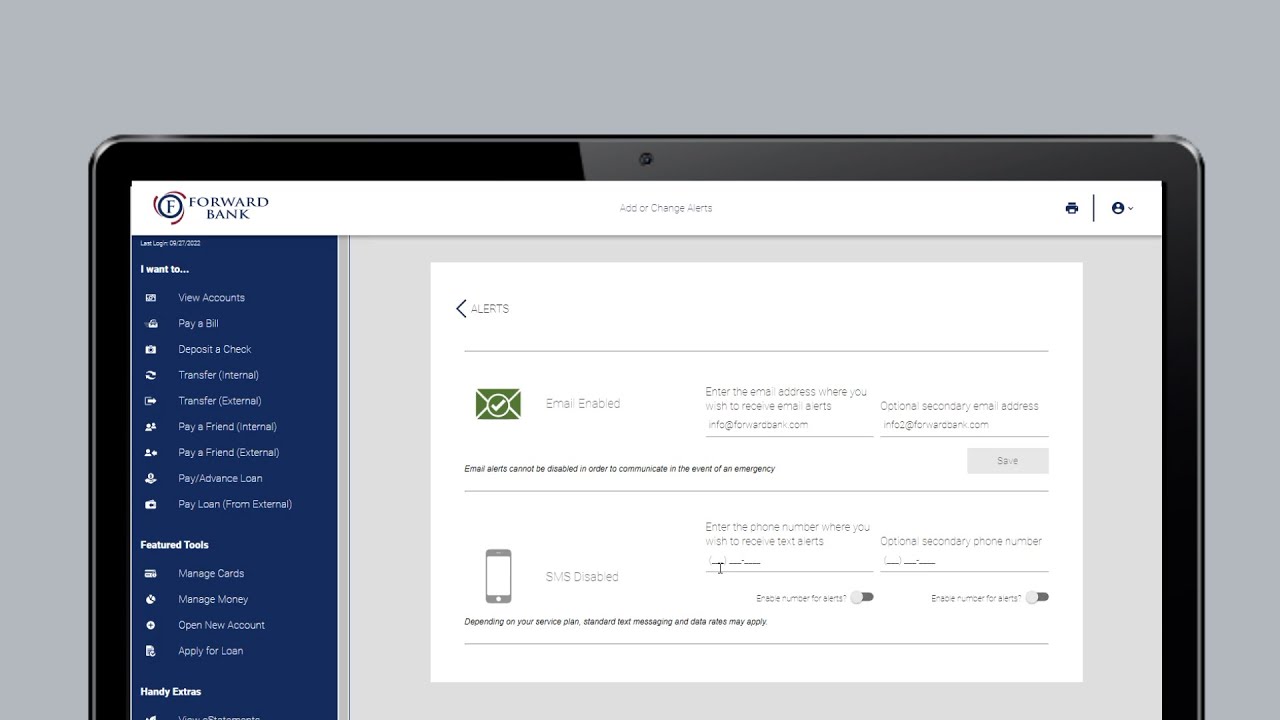Click the Apply for Loan document icon

pos(151,652)
